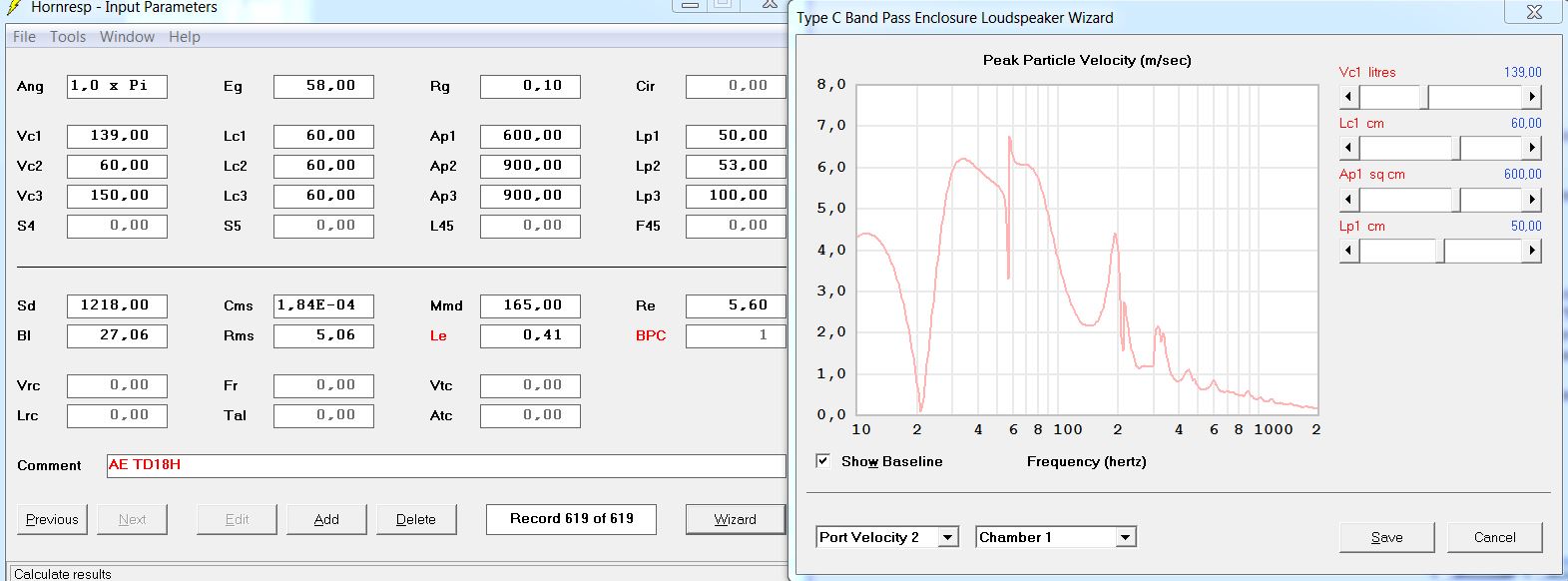The height and width of the screenshot is (581, 1568).
Task: Open the Window menu
Action: pyautogui.click(x=127, y=37)
